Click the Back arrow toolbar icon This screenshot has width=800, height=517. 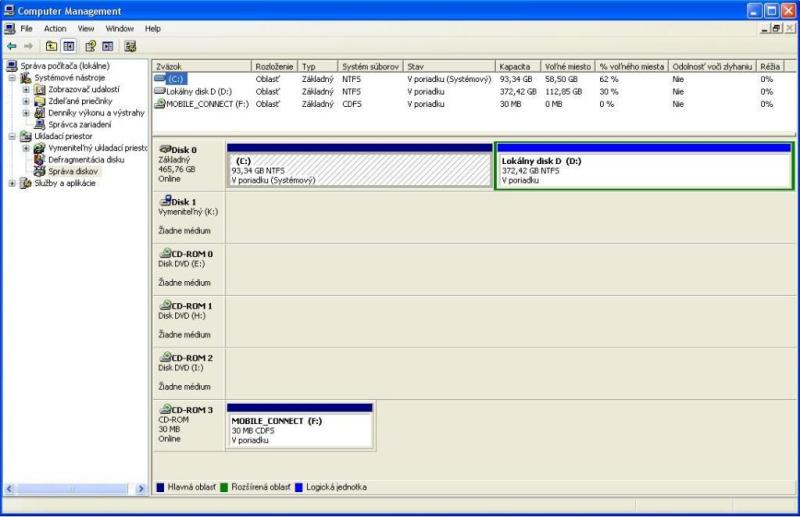[x=11, y=46]
